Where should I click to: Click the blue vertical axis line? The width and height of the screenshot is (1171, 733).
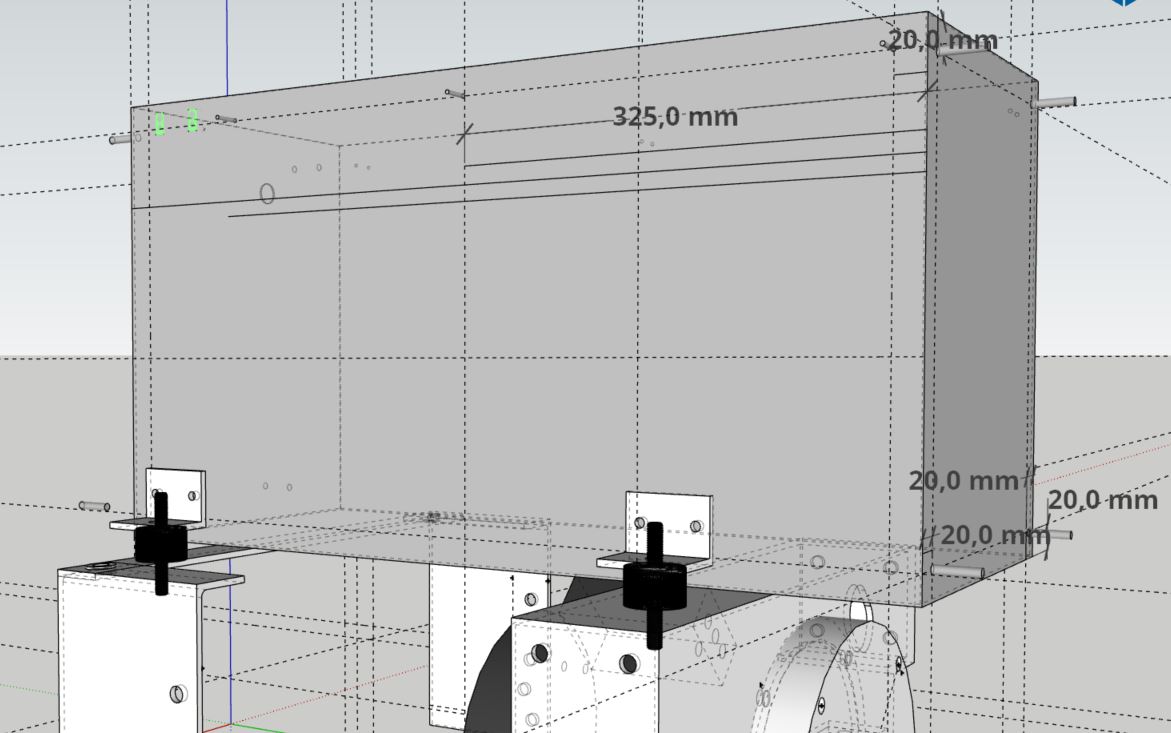point(228,50)
